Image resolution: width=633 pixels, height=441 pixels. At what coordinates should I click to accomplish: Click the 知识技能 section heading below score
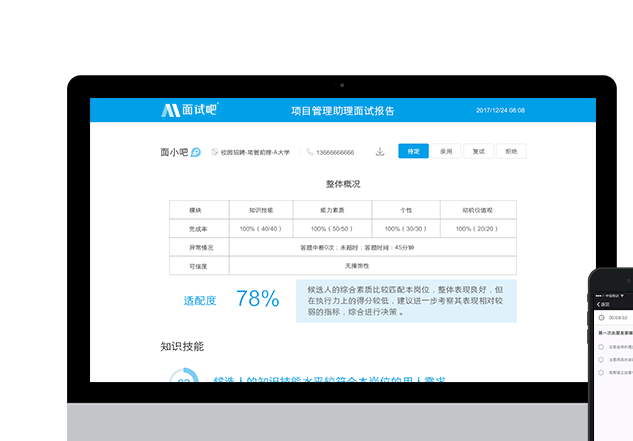(x=182, y=346)
